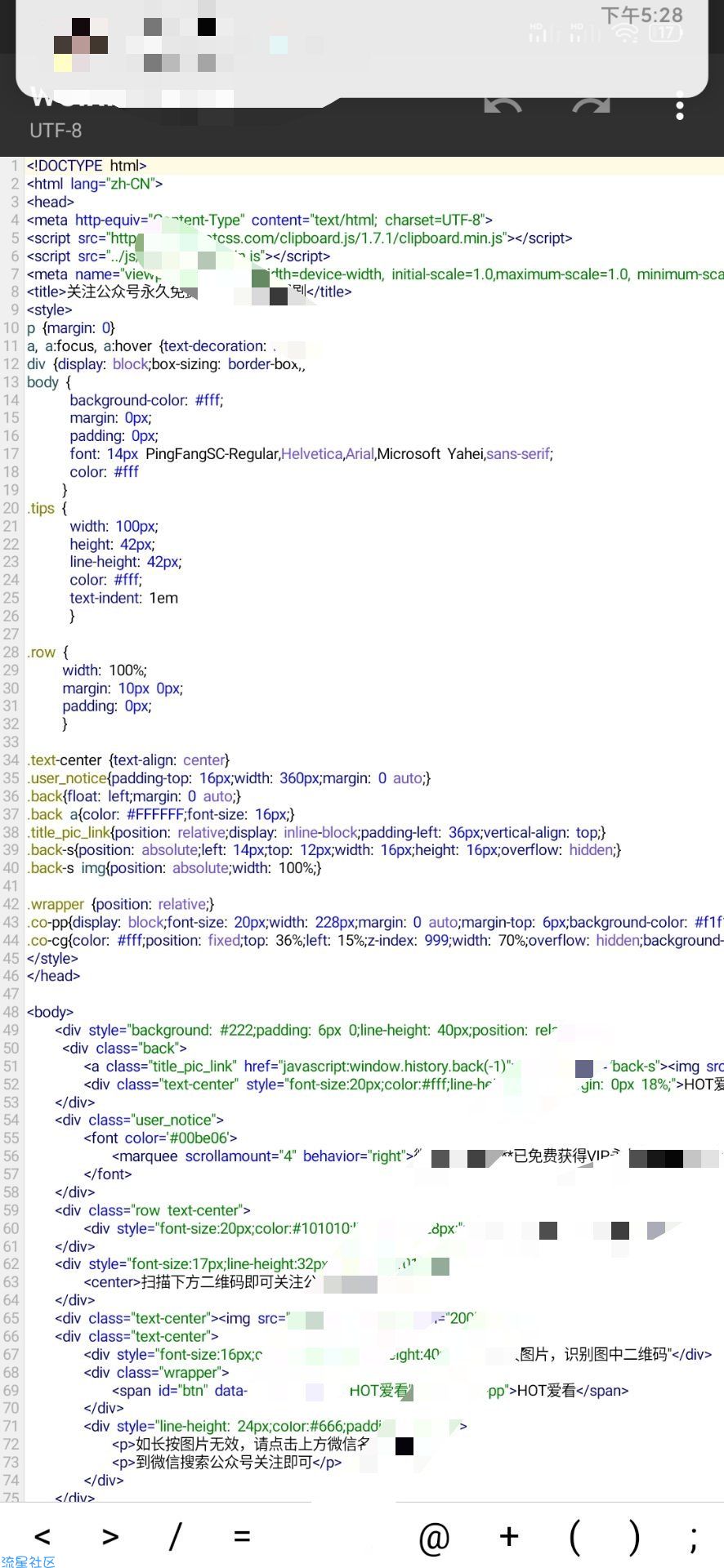Insert the '@' symbol from the shortcut bar

coord(434,1539)
